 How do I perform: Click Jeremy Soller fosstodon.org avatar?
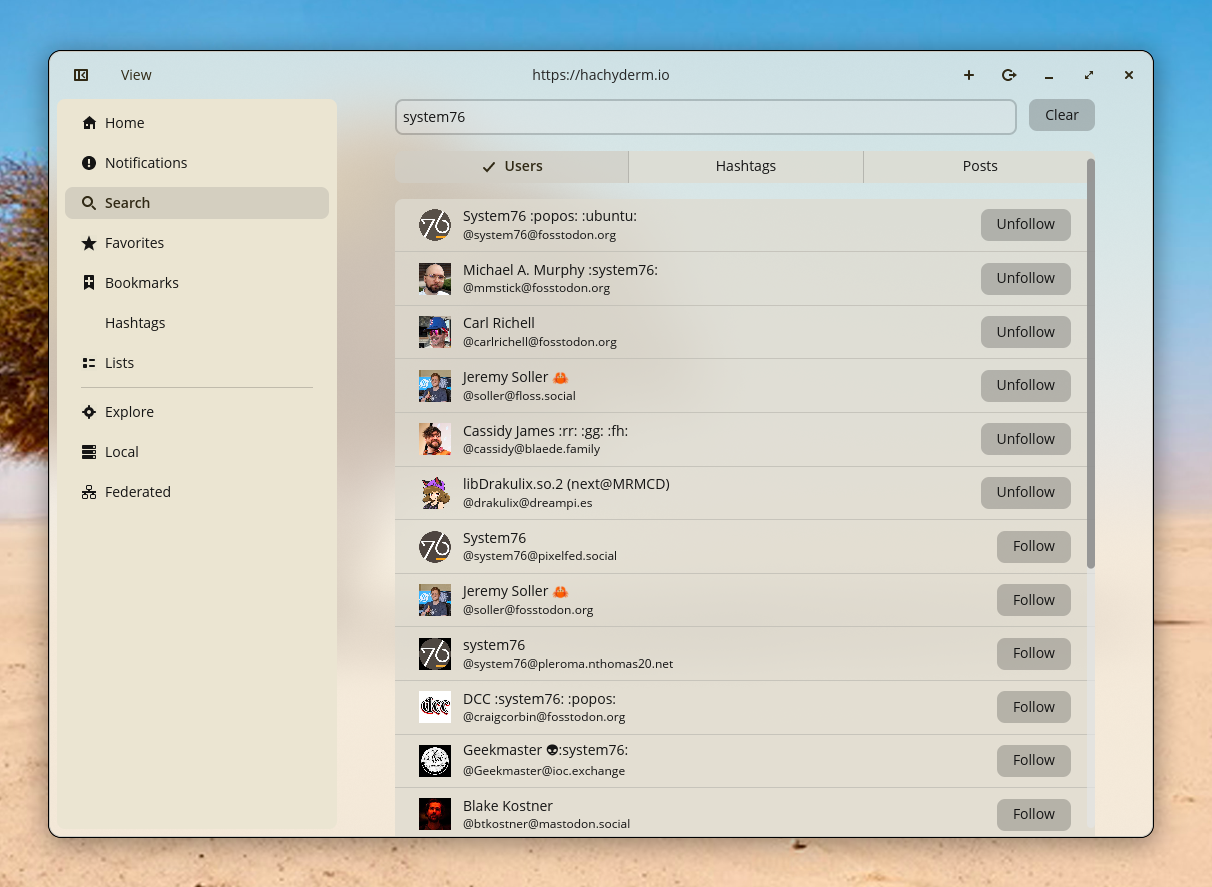[x=435, y=600]
